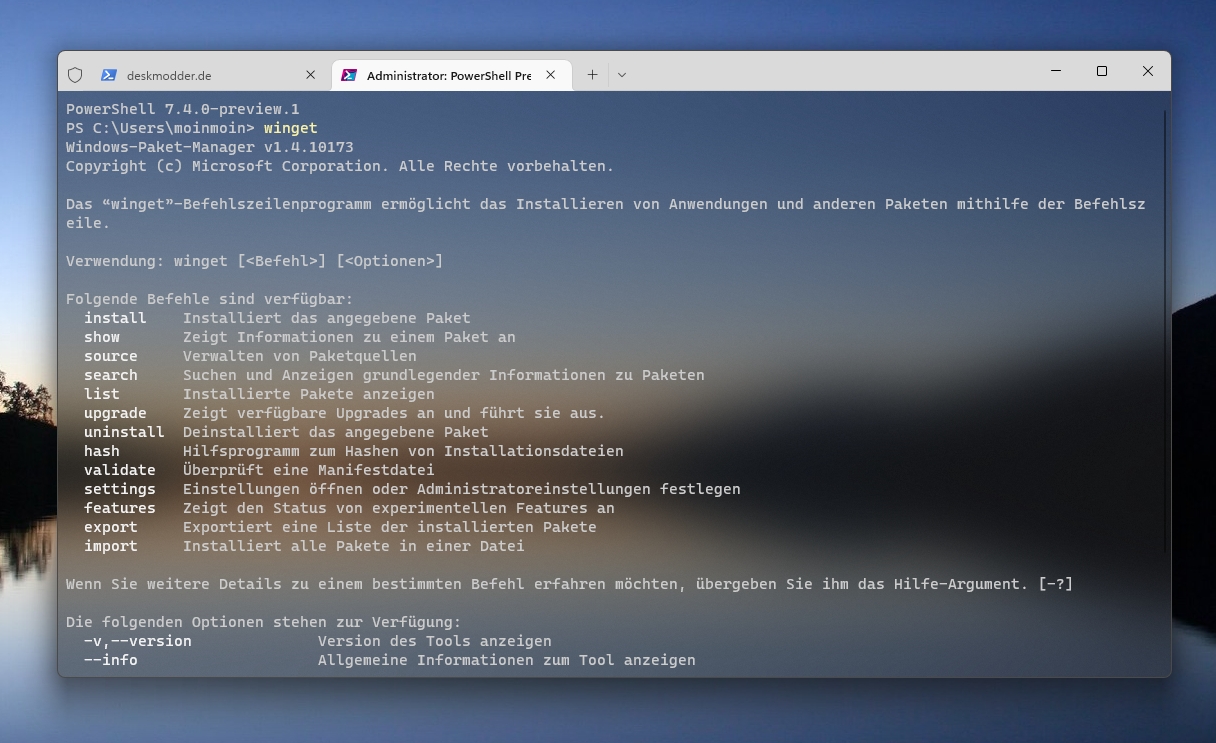This screenshot has height=743, width=1216.
Task: Click the 'Verwendung: winget' usage line
Action: 254,261
